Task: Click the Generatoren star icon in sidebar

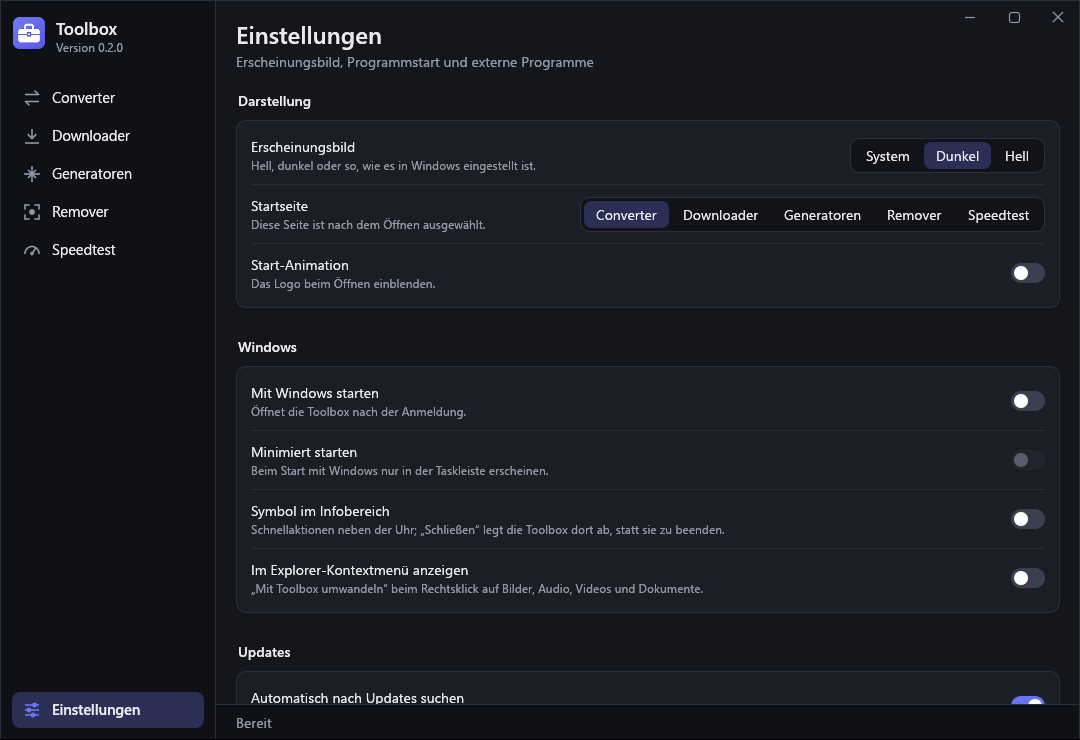Action: pyautogui.click(x=32, y=174)
